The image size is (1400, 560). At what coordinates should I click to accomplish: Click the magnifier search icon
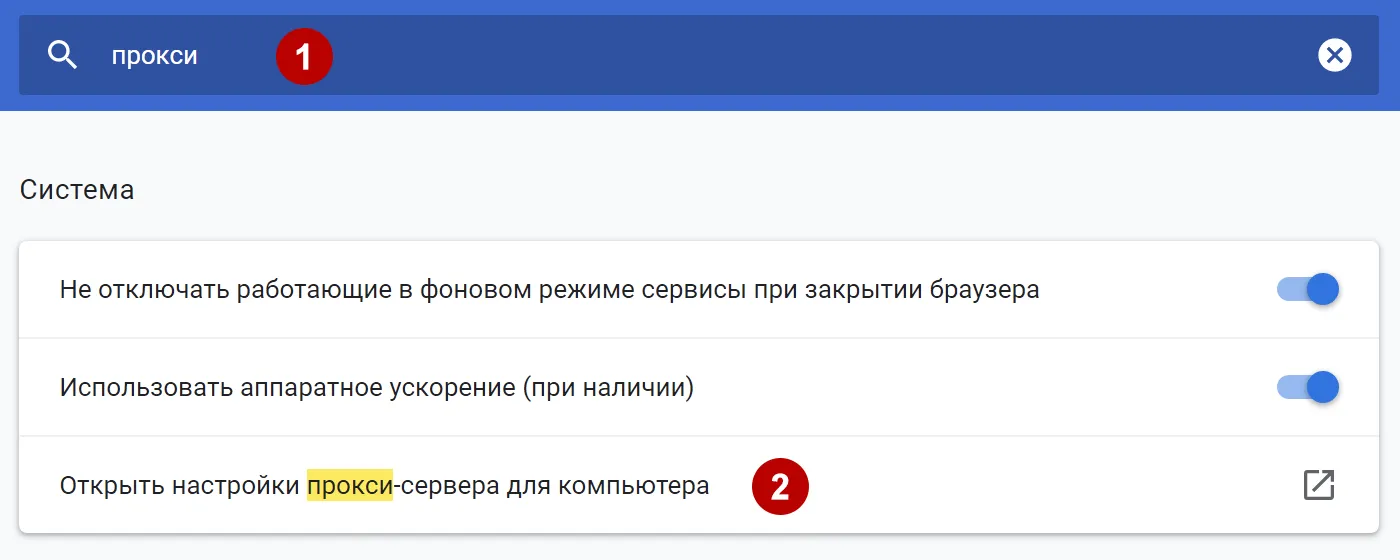pyautogui.click(x=62, y=56)
